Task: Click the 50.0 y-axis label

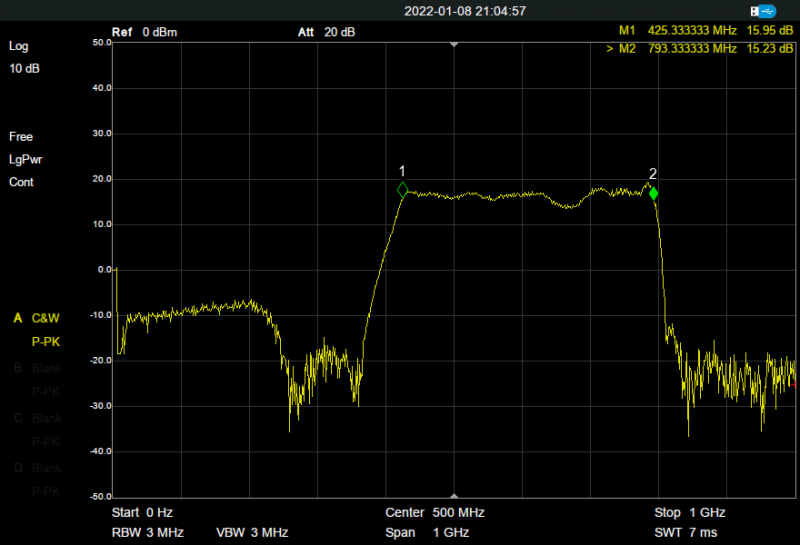Action: point(102,42)
